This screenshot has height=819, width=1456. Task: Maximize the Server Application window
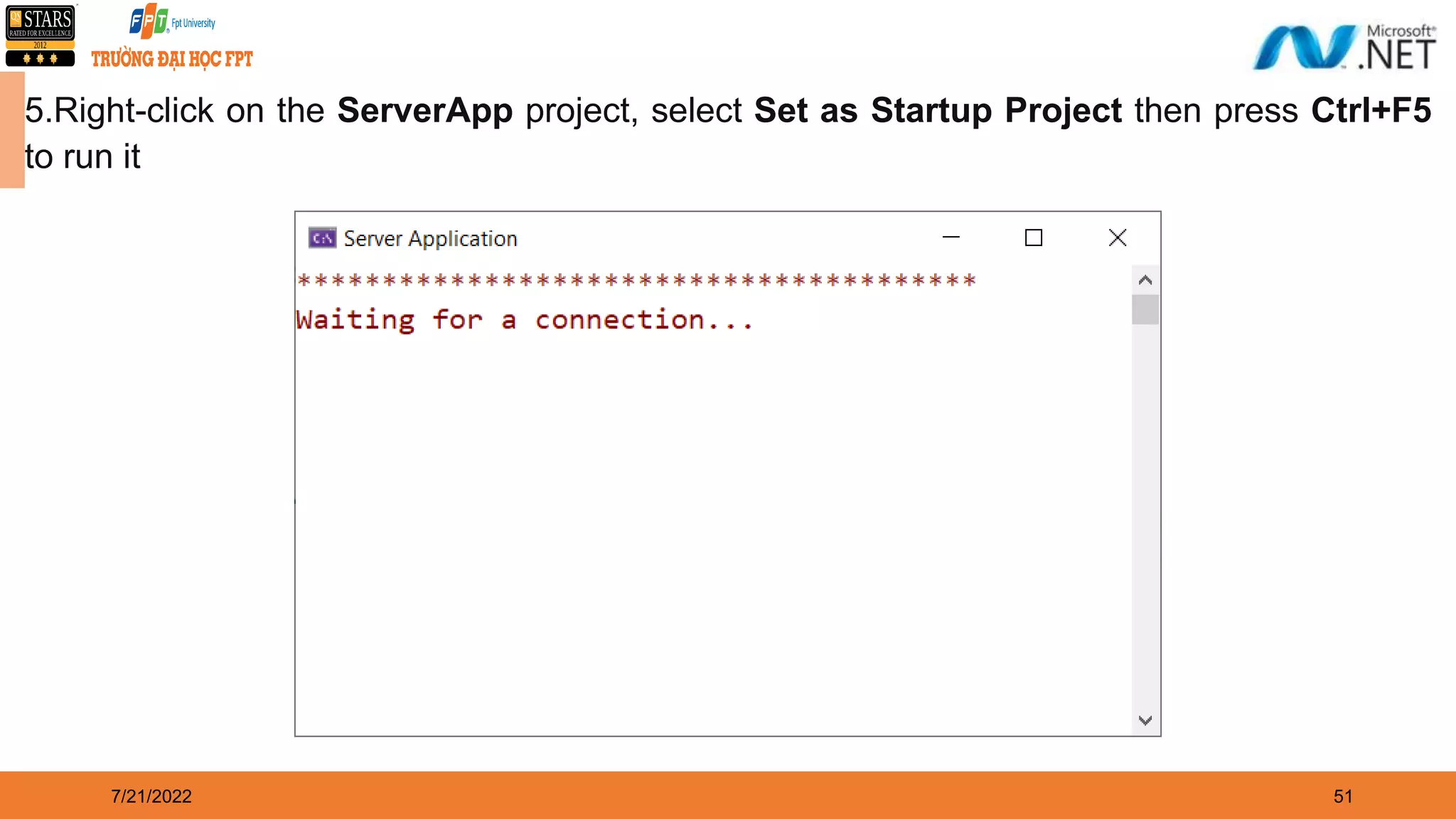(1034, 237)
